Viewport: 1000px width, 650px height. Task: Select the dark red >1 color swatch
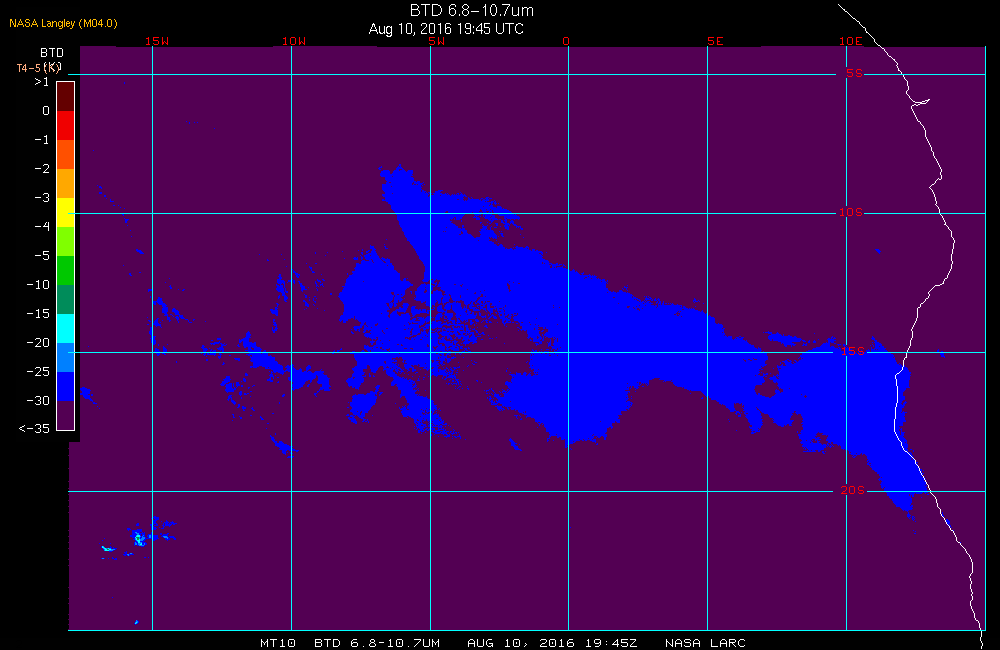tap(66, 96)
